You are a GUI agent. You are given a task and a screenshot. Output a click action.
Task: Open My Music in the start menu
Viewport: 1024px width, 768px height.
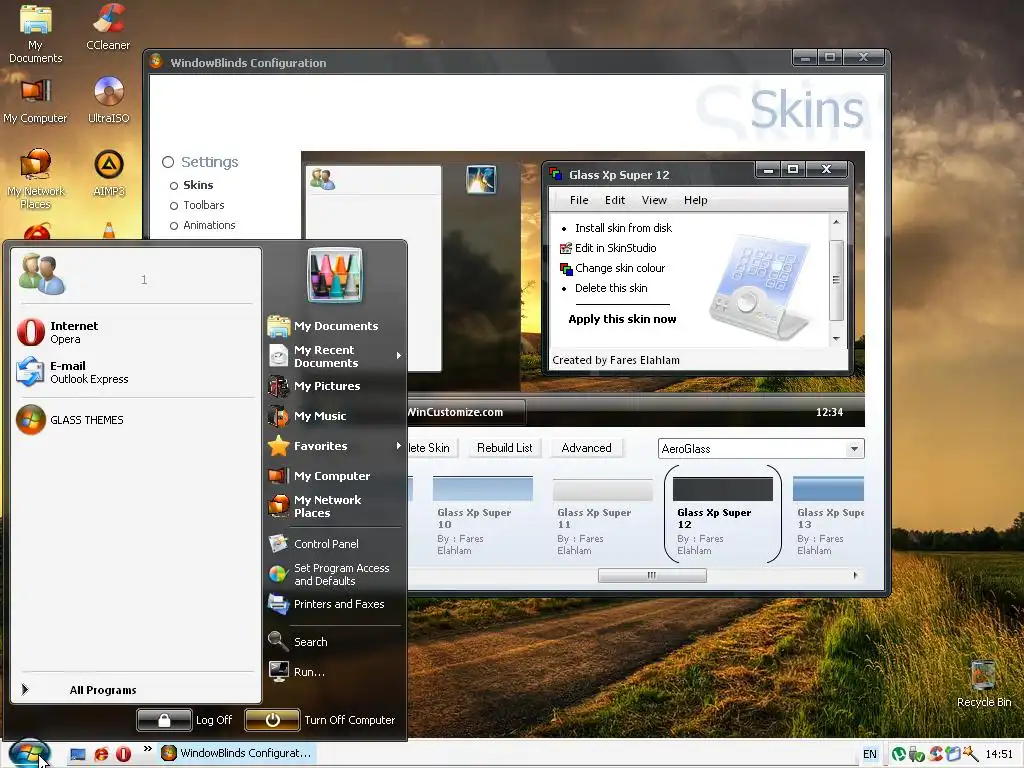(335, 416)
